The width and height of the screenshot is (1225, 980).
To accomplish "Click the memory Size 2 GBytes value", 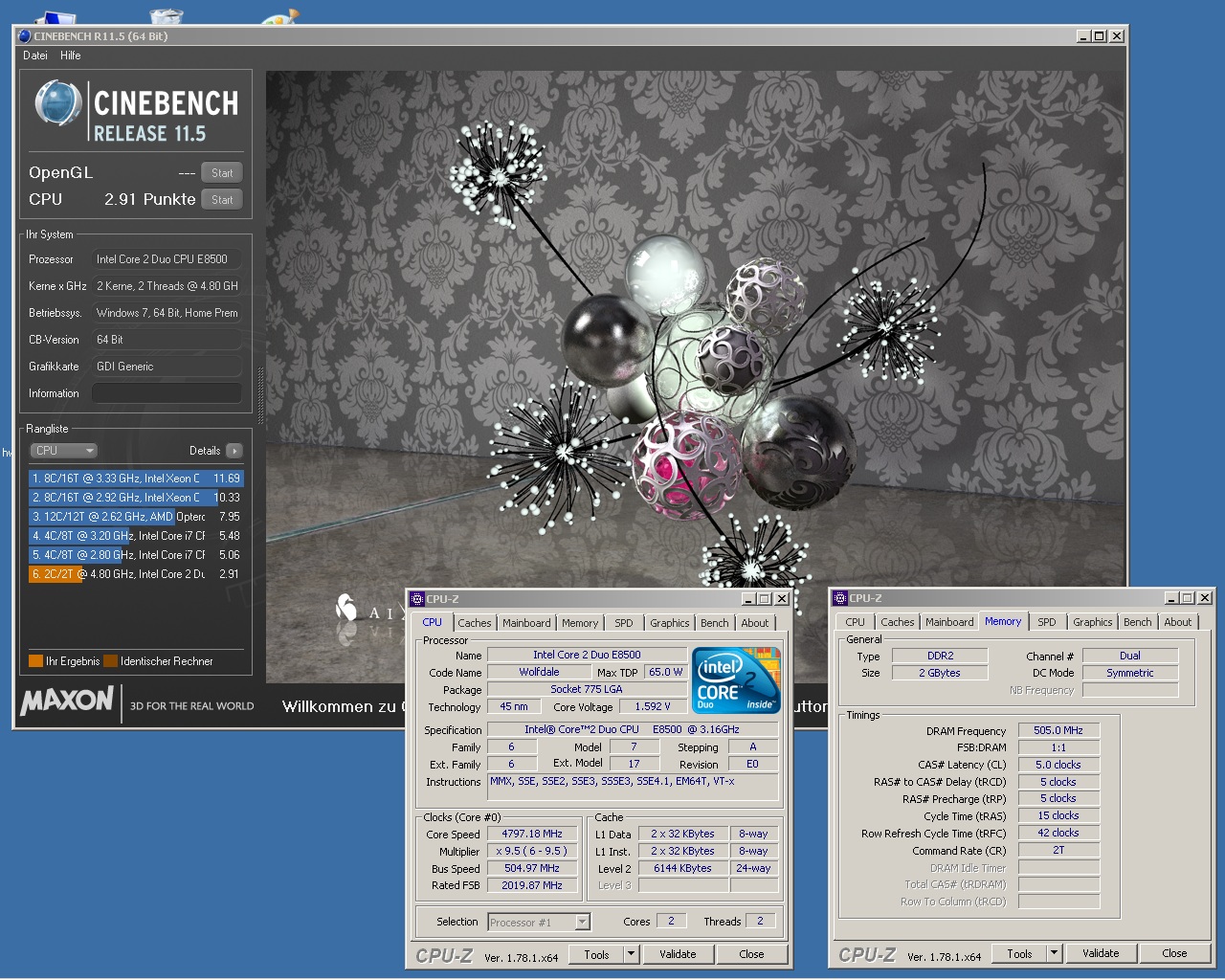I will [940, 674].
